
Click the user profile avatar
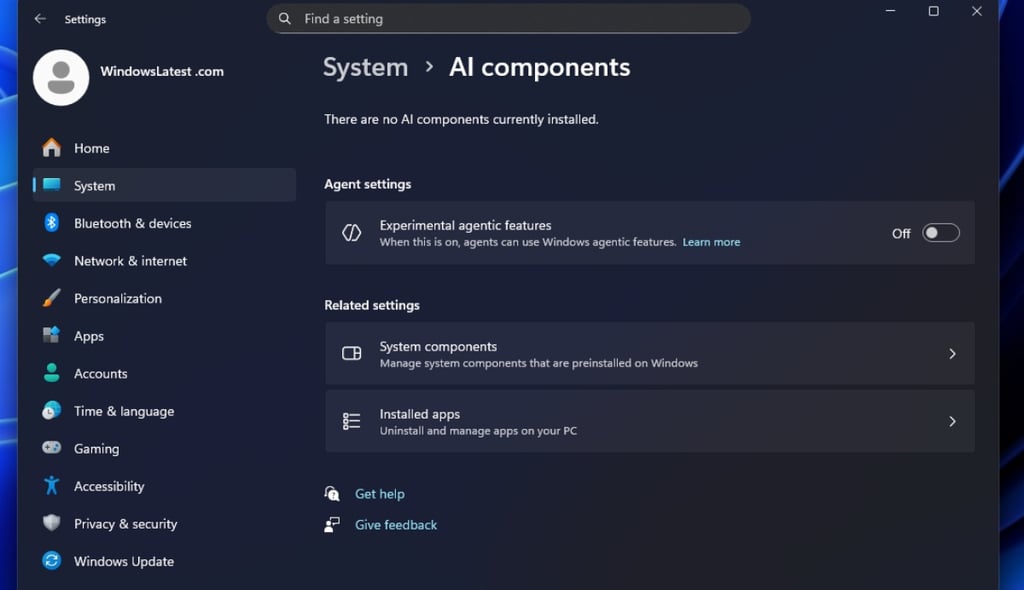61,77
